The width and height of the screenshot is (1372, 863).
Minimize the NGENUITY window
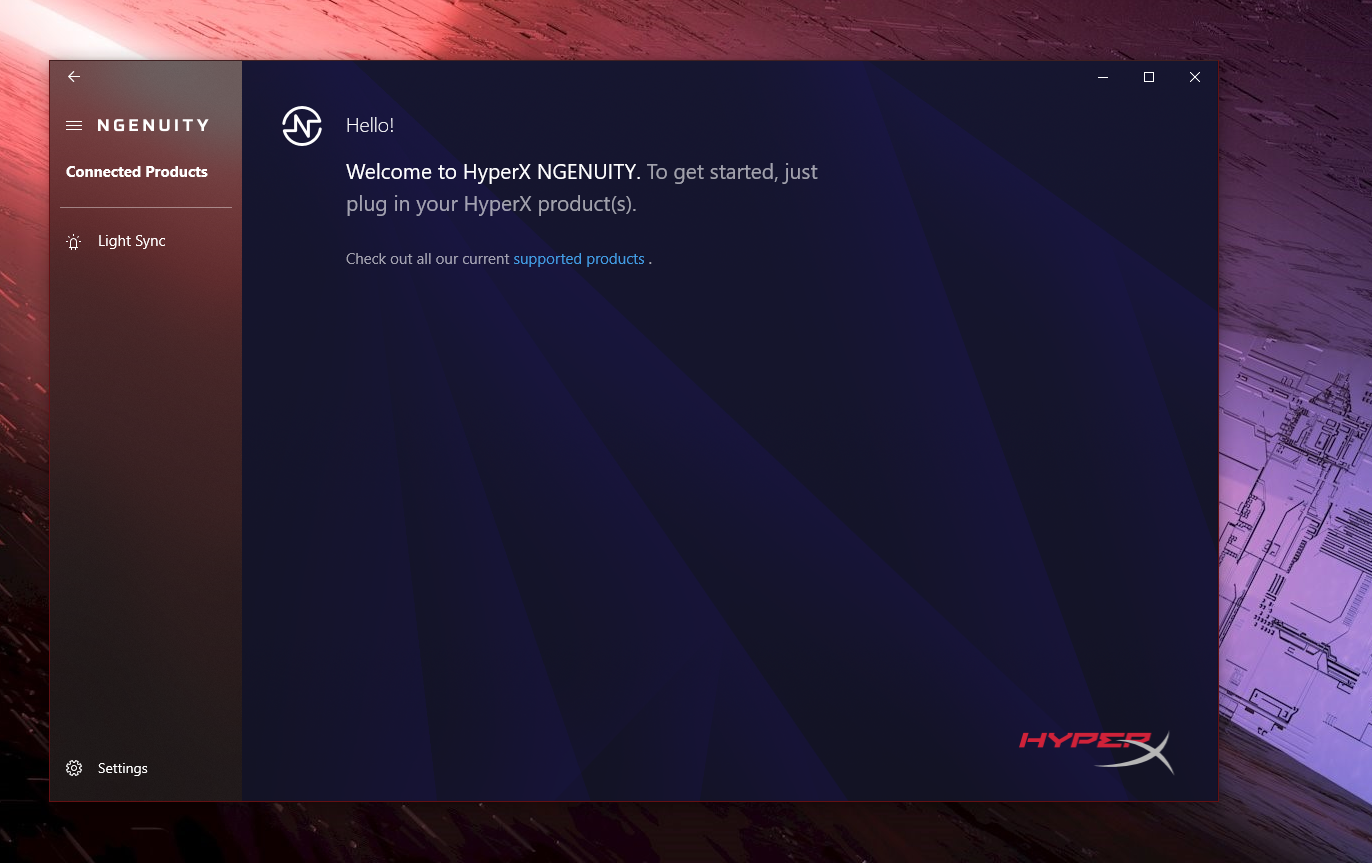tap(1103, 77)
